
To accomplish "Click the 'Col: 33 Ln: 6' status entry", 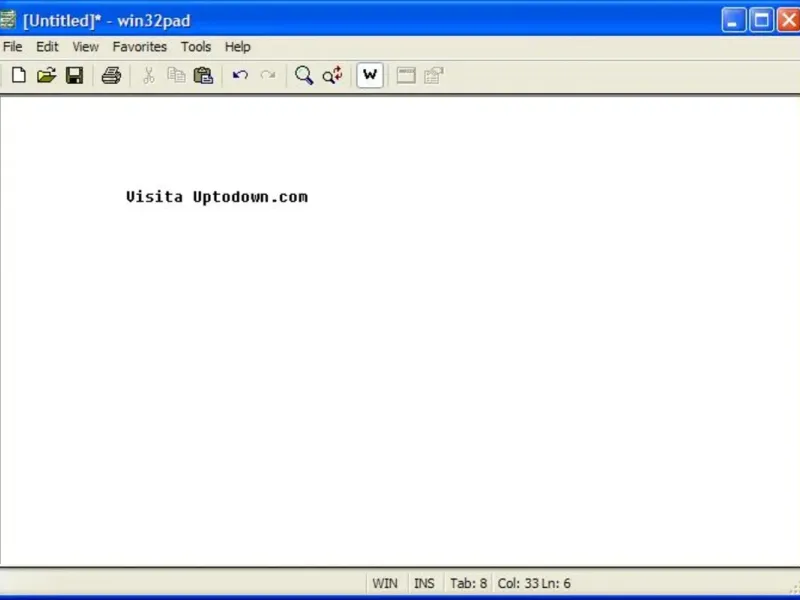I will pyautogui.click(x=534, y=583).
